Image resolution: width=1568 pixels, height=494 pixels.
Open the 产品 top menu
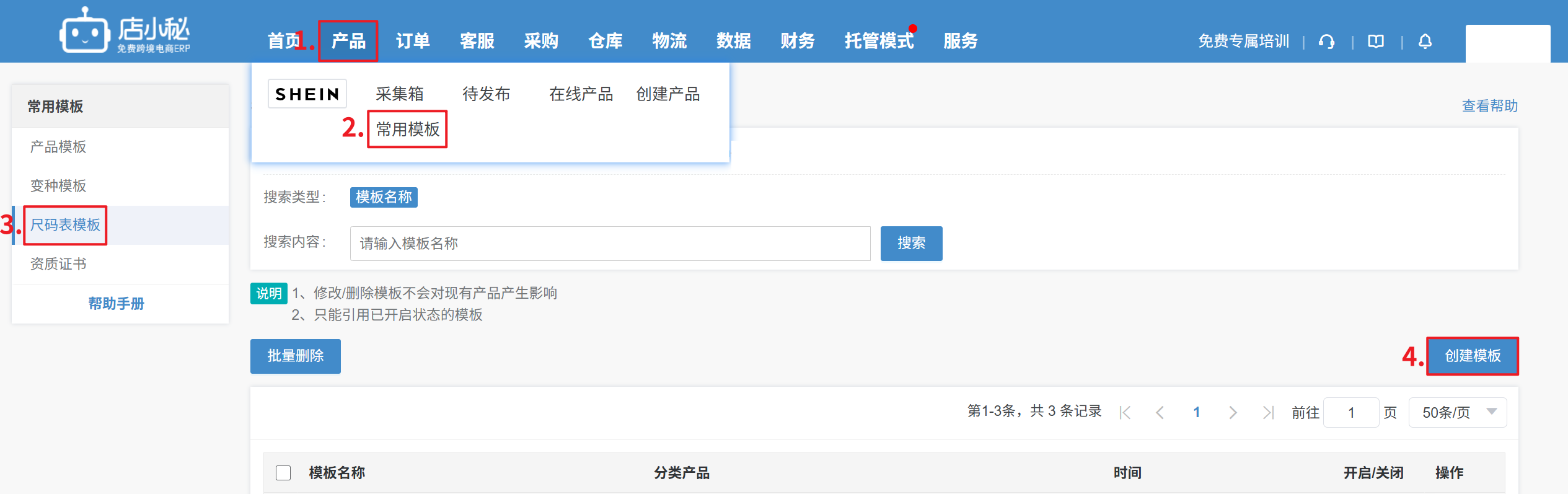pos(348,41)
